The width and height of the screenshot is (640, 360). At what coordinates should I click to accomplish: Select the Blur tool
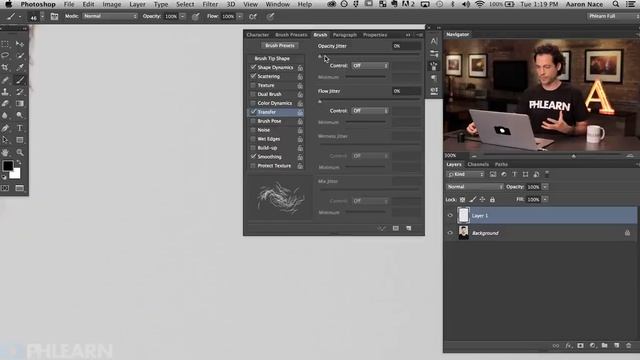[5, 116]
